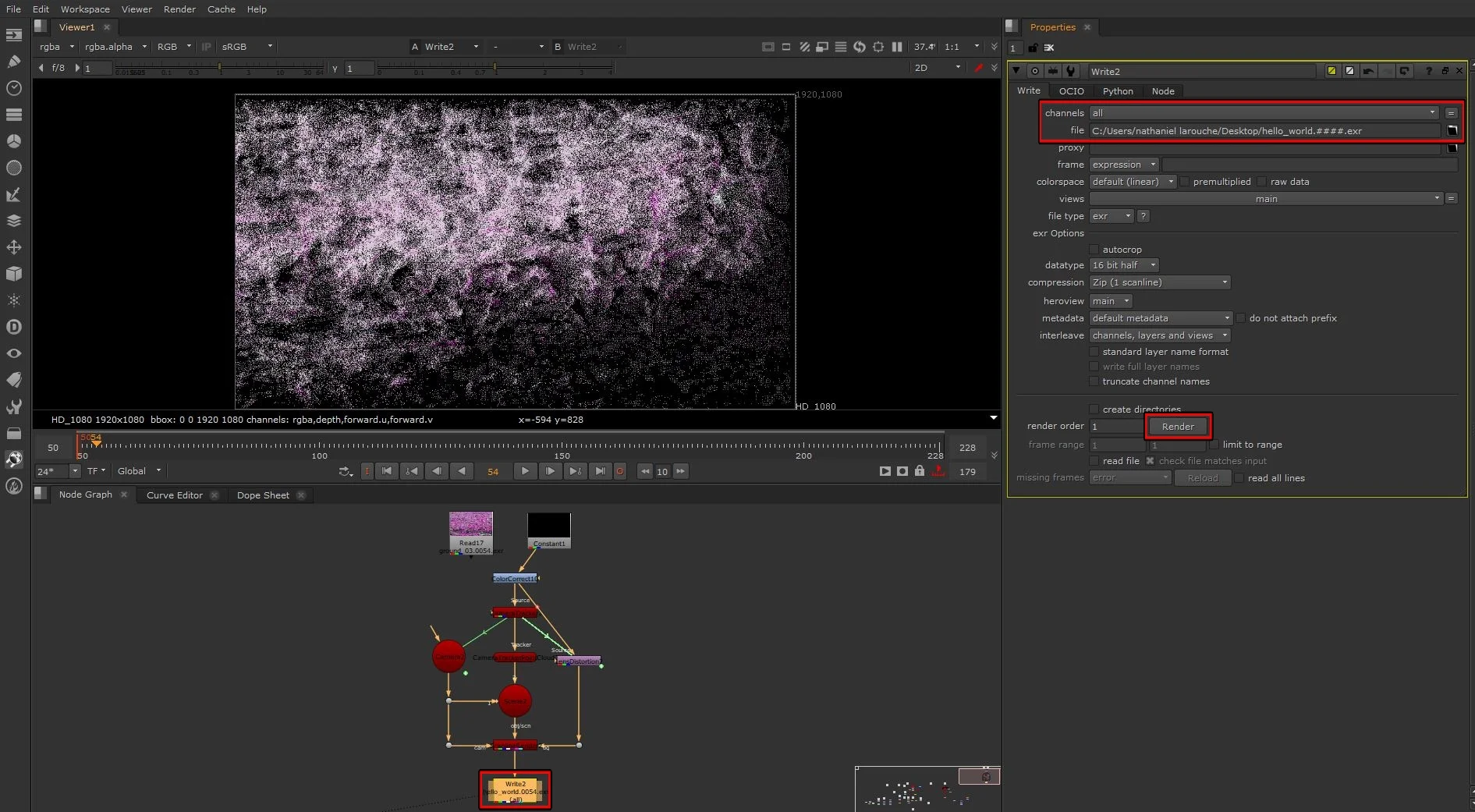Image resolution: width=1475 pixels, height=812 pixels.
Task: Expand the channels dropdown set to all
Action: 1263,113
